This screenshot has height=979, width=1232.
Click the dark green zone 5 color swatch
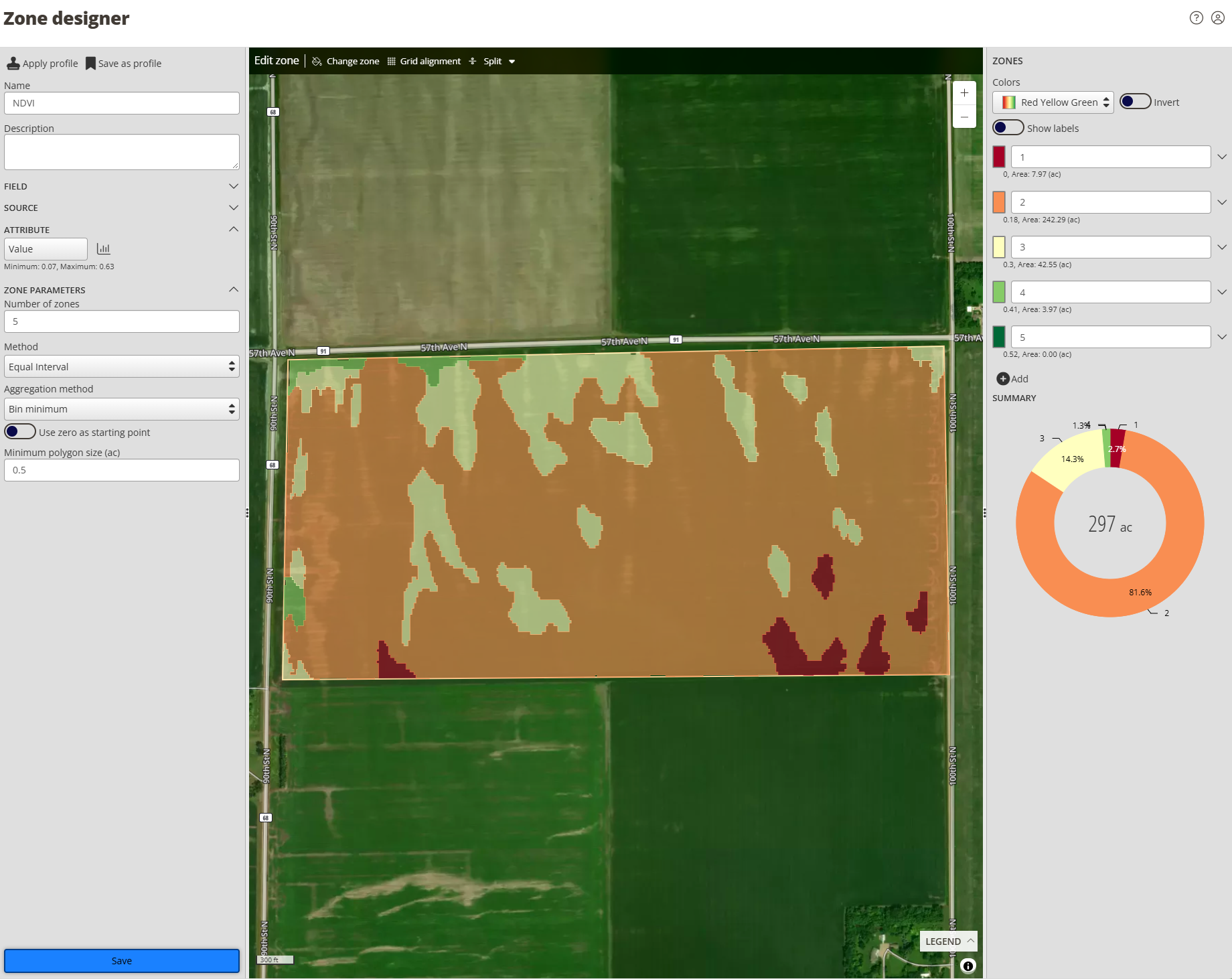point(999,337)
